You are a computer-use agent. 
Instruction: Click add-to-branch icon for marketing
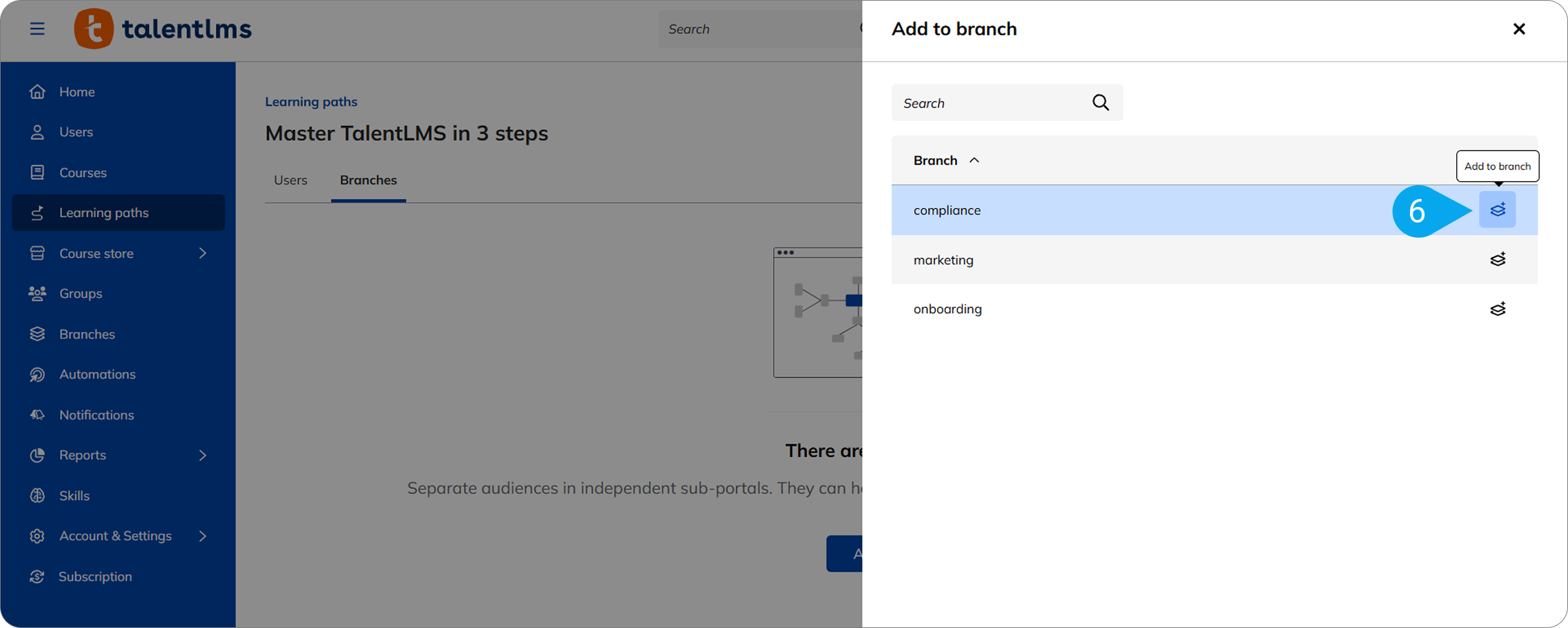coord(1496,260)
